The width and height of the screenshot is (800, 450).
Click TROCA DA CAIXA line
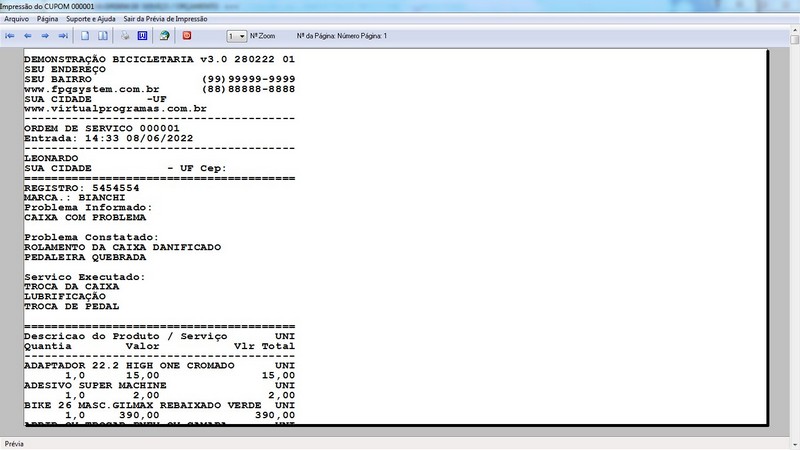71,287
